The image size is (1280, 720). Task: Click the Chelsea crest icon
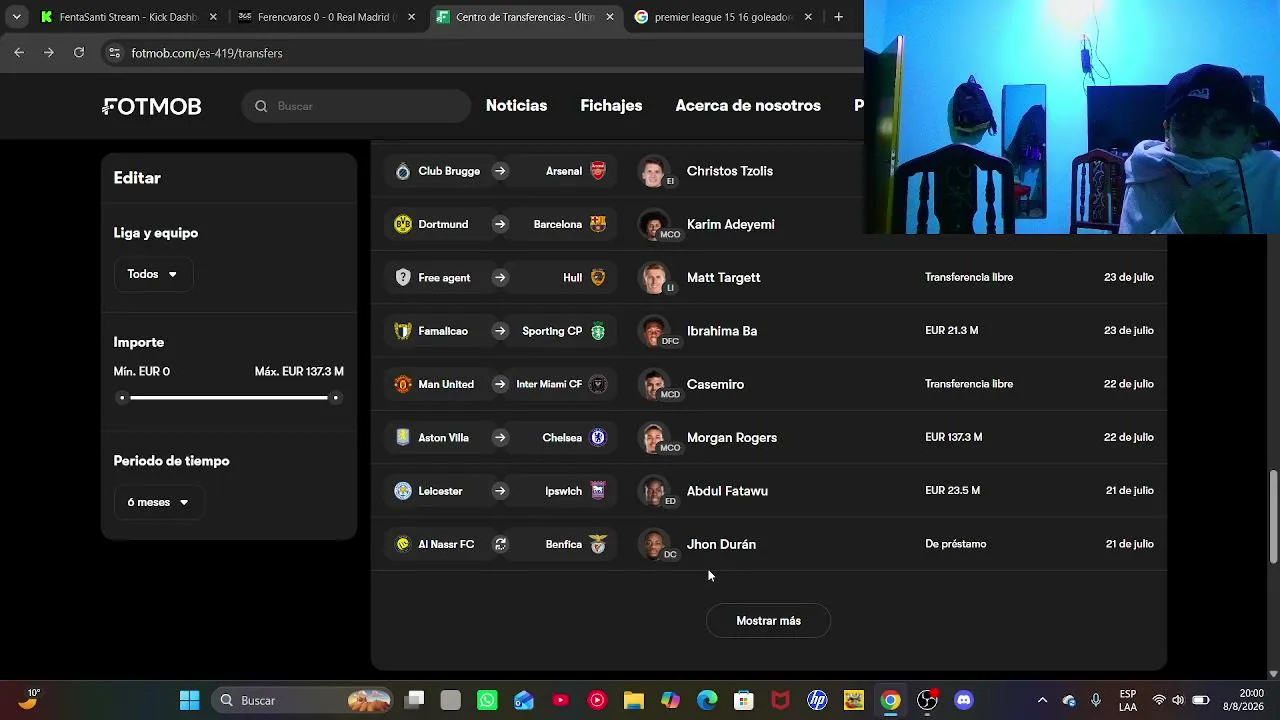pos(598,437)
